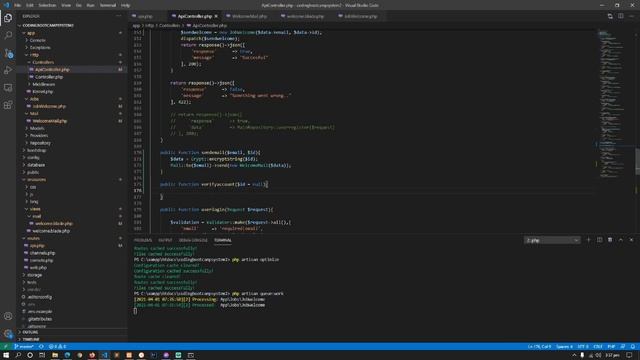Open Kernel.php in the explorer tree

(42, 92)
